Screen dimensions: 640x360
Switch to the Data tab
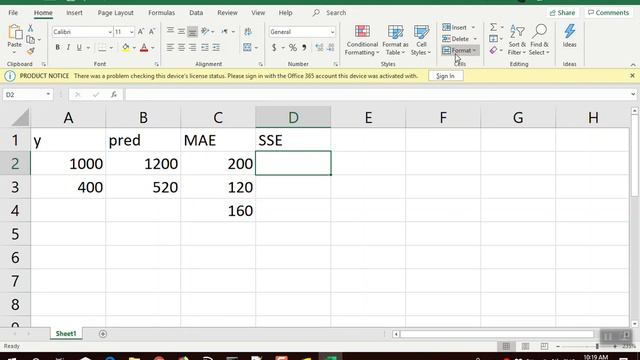click(x=196, y=13)
